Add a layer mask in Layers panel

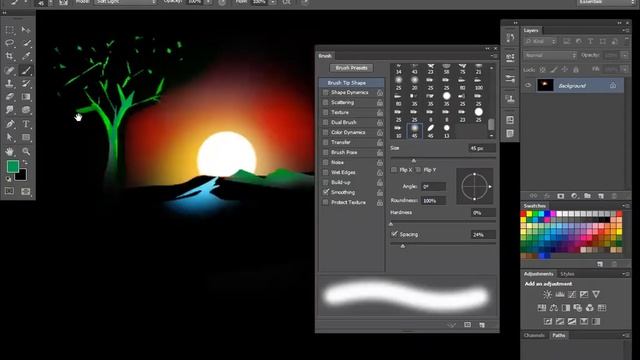coord(560,196)
